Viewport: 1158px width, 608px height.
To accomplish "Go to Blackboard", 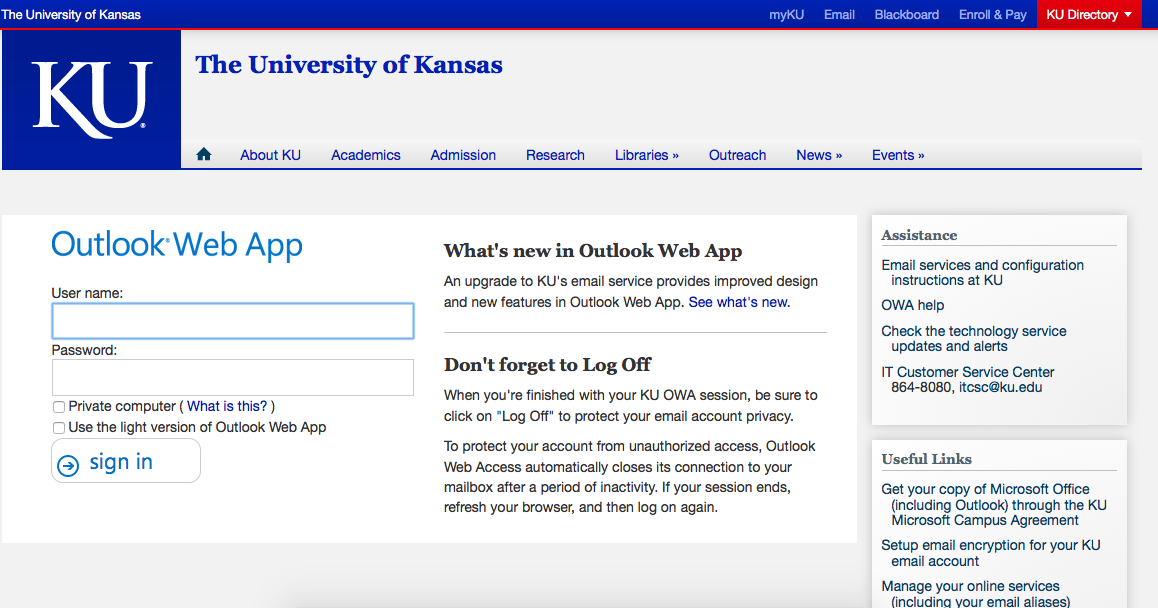I will click(x=906, y=14).
